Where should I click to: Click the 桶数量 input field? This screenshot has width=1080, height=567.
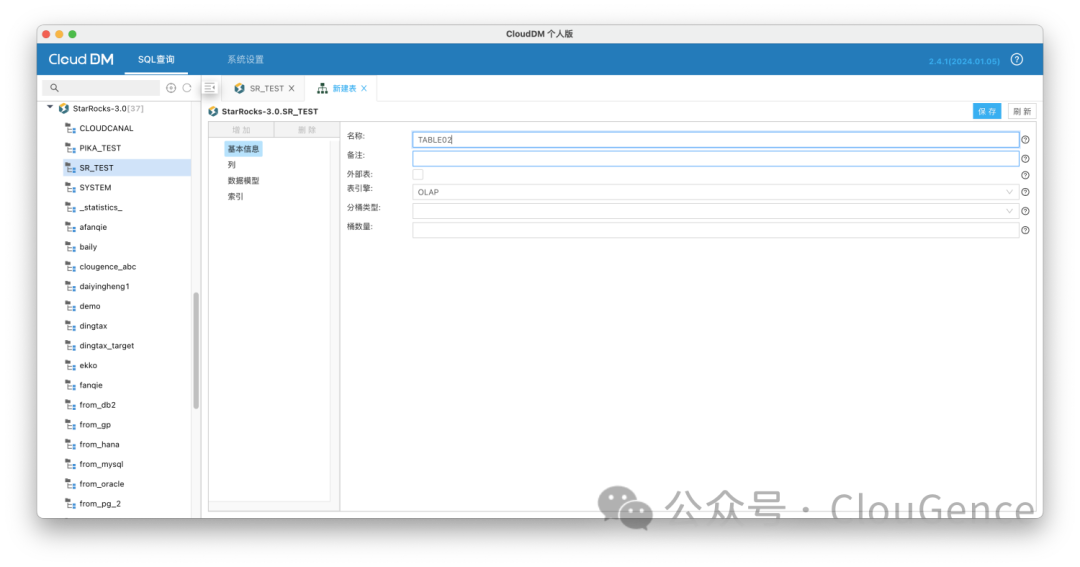(716, 231)
